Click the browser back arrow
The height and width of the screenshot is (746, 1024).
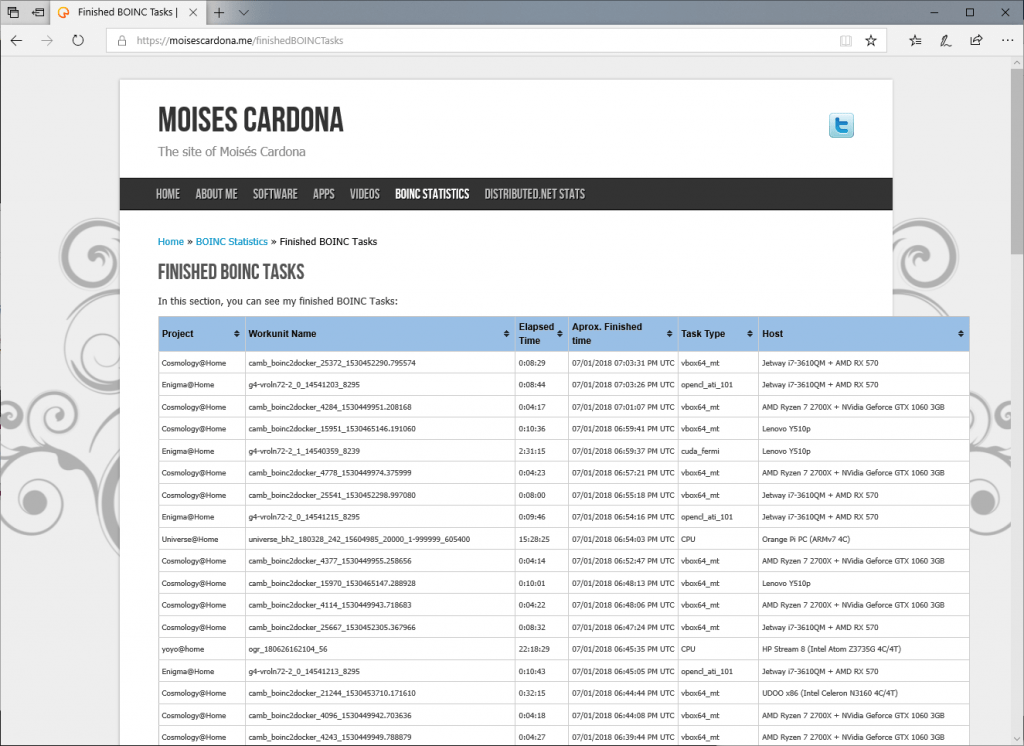(16, 41)
